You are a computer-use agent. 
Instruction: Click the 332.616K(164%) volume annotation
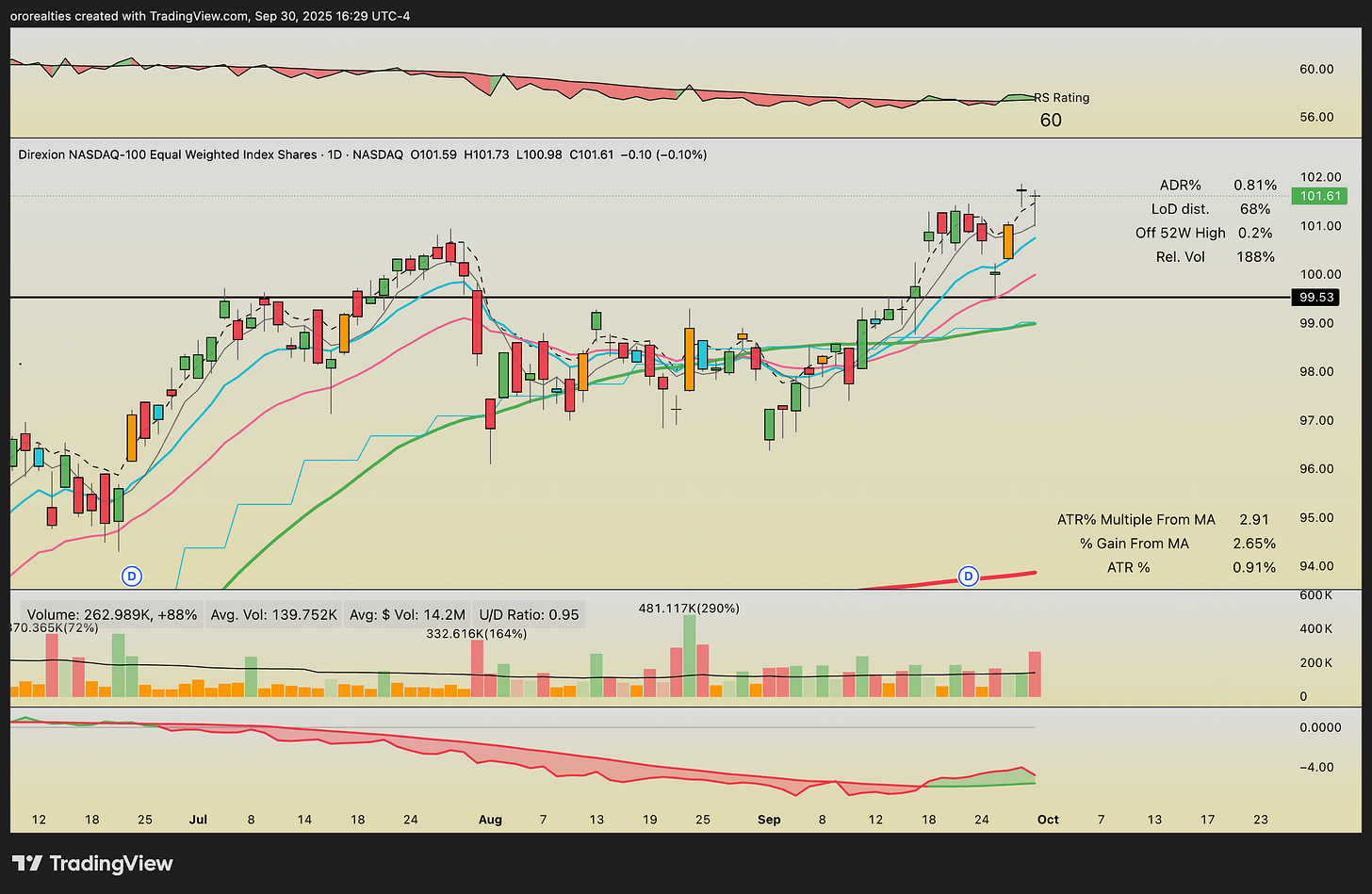click(x=477, y=633)
